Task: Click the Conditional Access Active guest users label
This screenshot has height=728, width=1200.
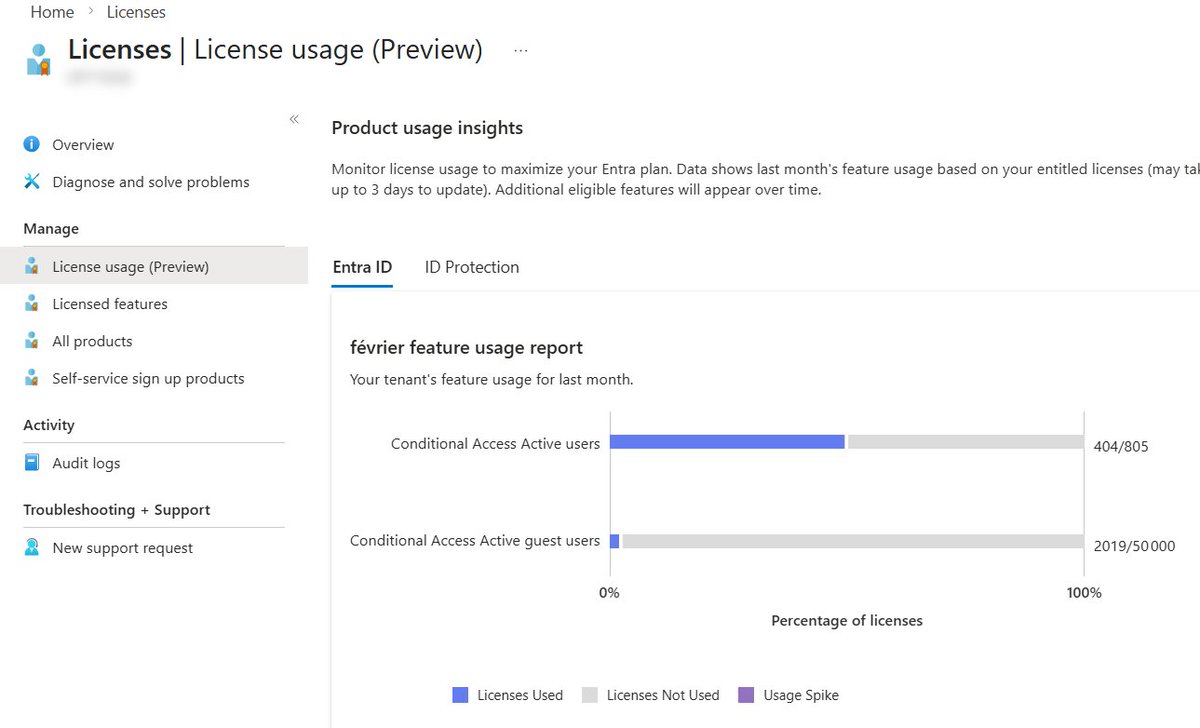Action: pyautogui.click(x=475, y=540)
